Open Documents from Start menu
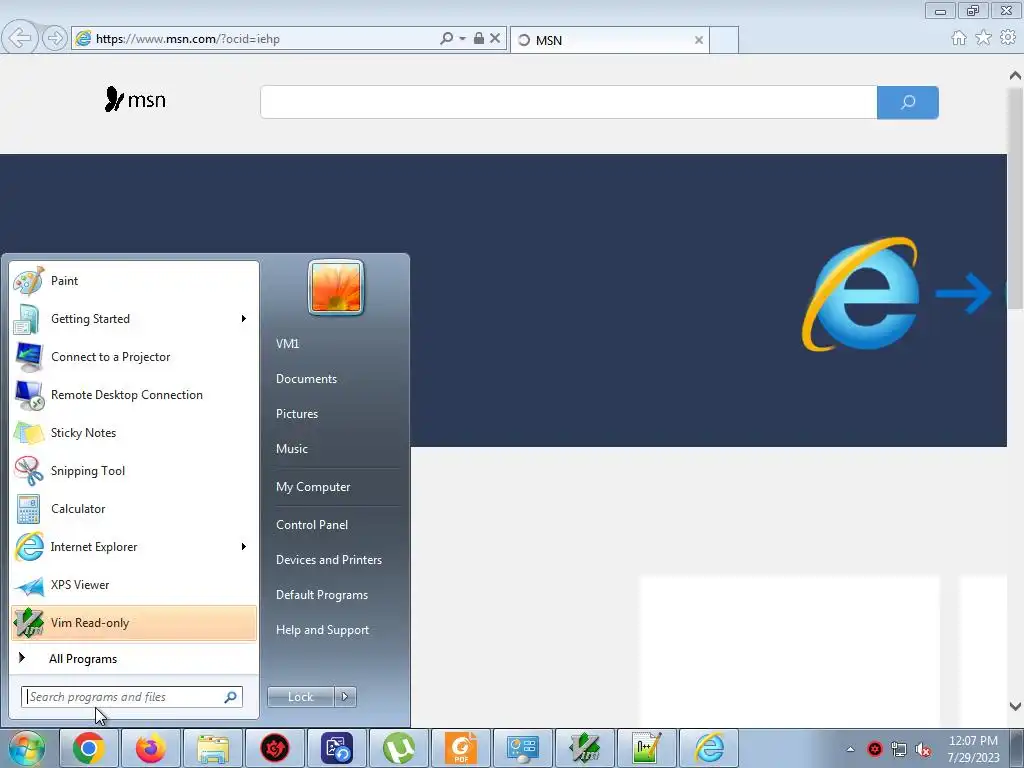Viewport: 1024px width, 768px height. point(306,379)
